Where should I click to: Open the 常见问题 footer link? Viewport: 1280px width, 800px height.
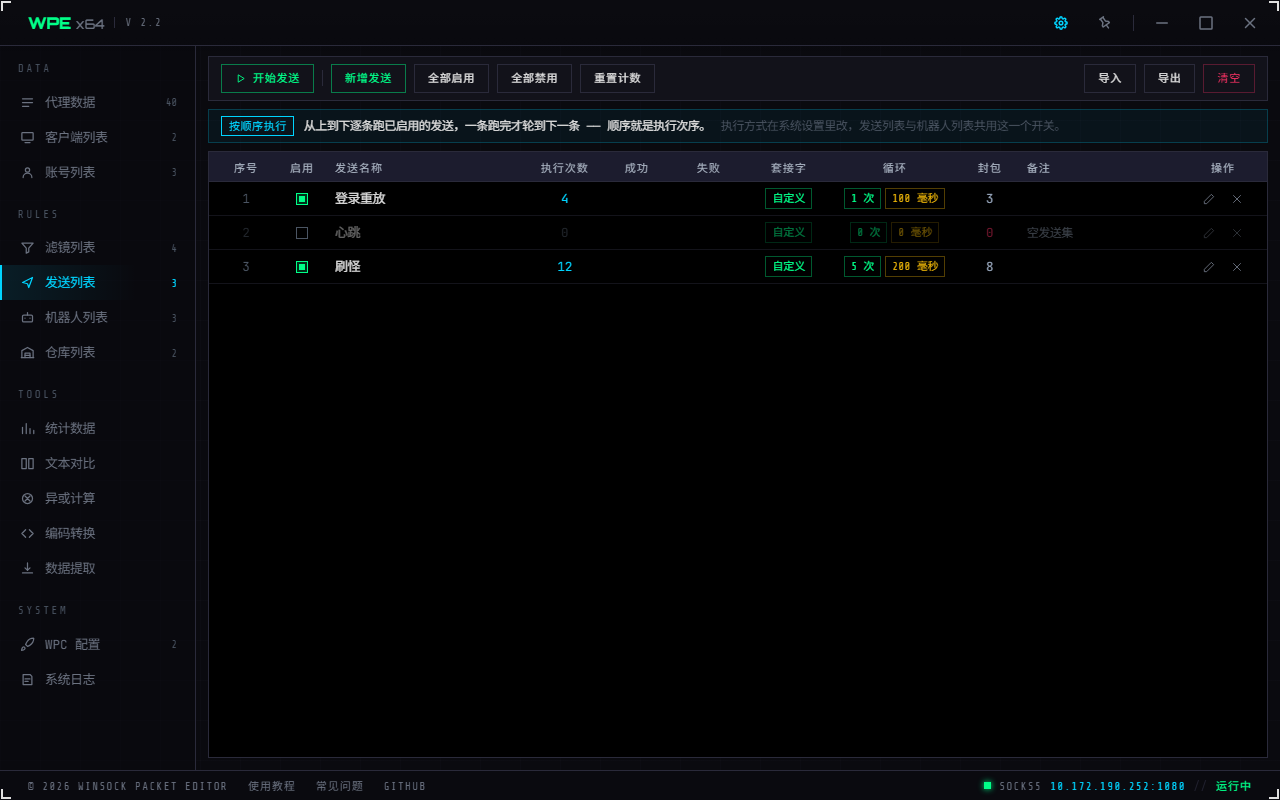point(339,786)
